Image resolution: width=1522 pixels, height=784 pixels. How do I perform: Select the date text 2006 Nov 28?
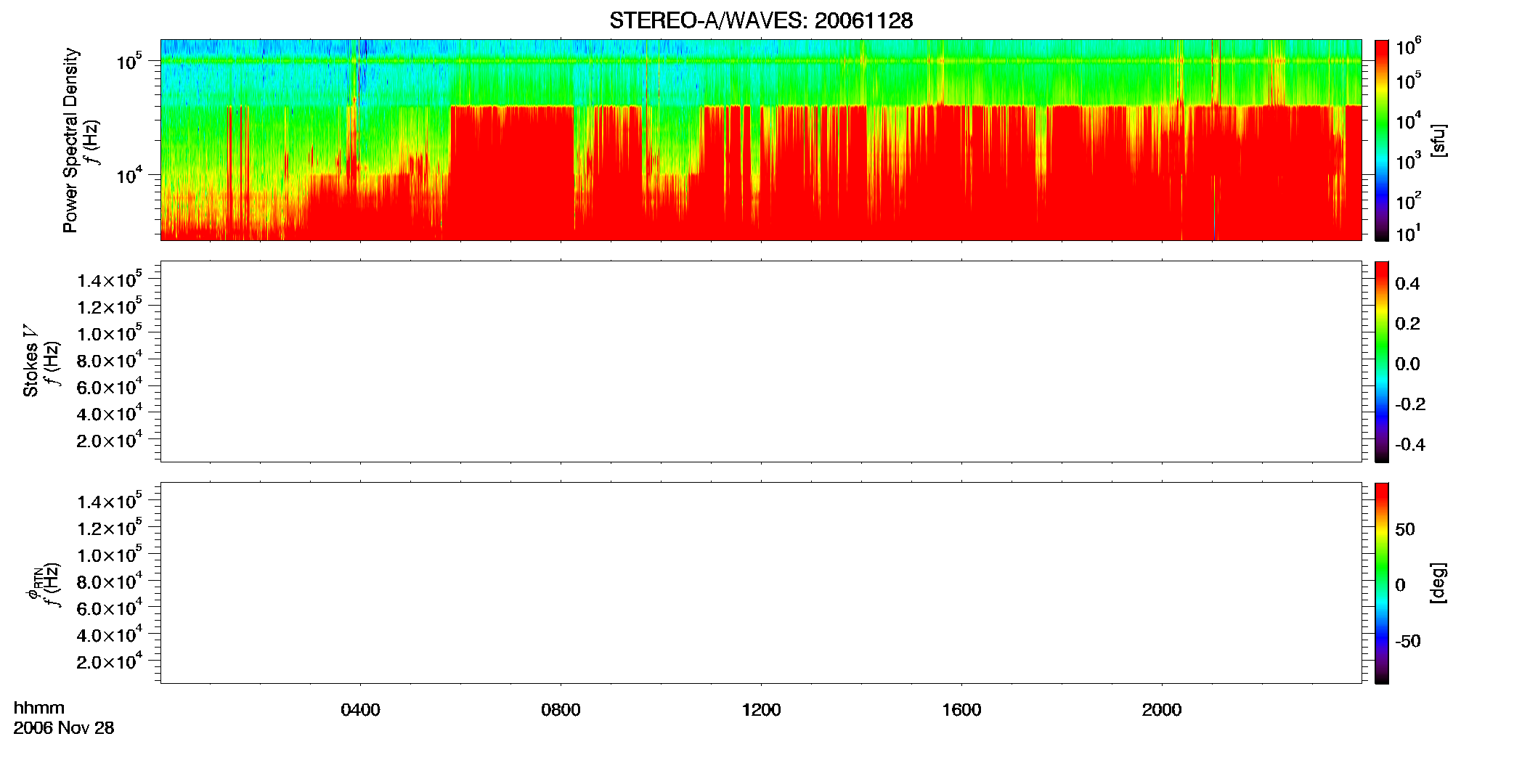[x=64, y=728]
